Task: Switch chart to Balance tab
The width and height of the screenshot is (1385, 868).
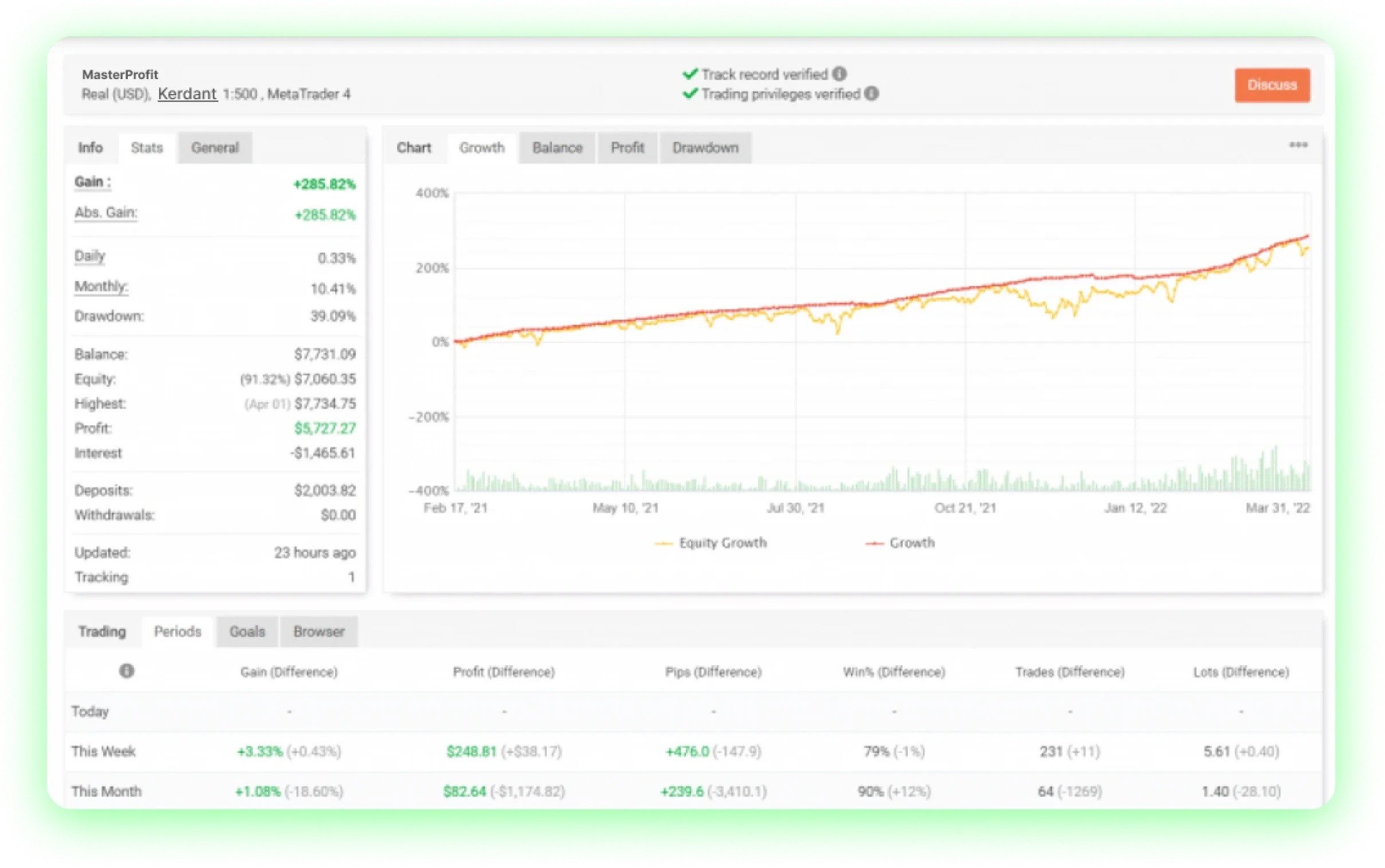Action: [557, 148]
